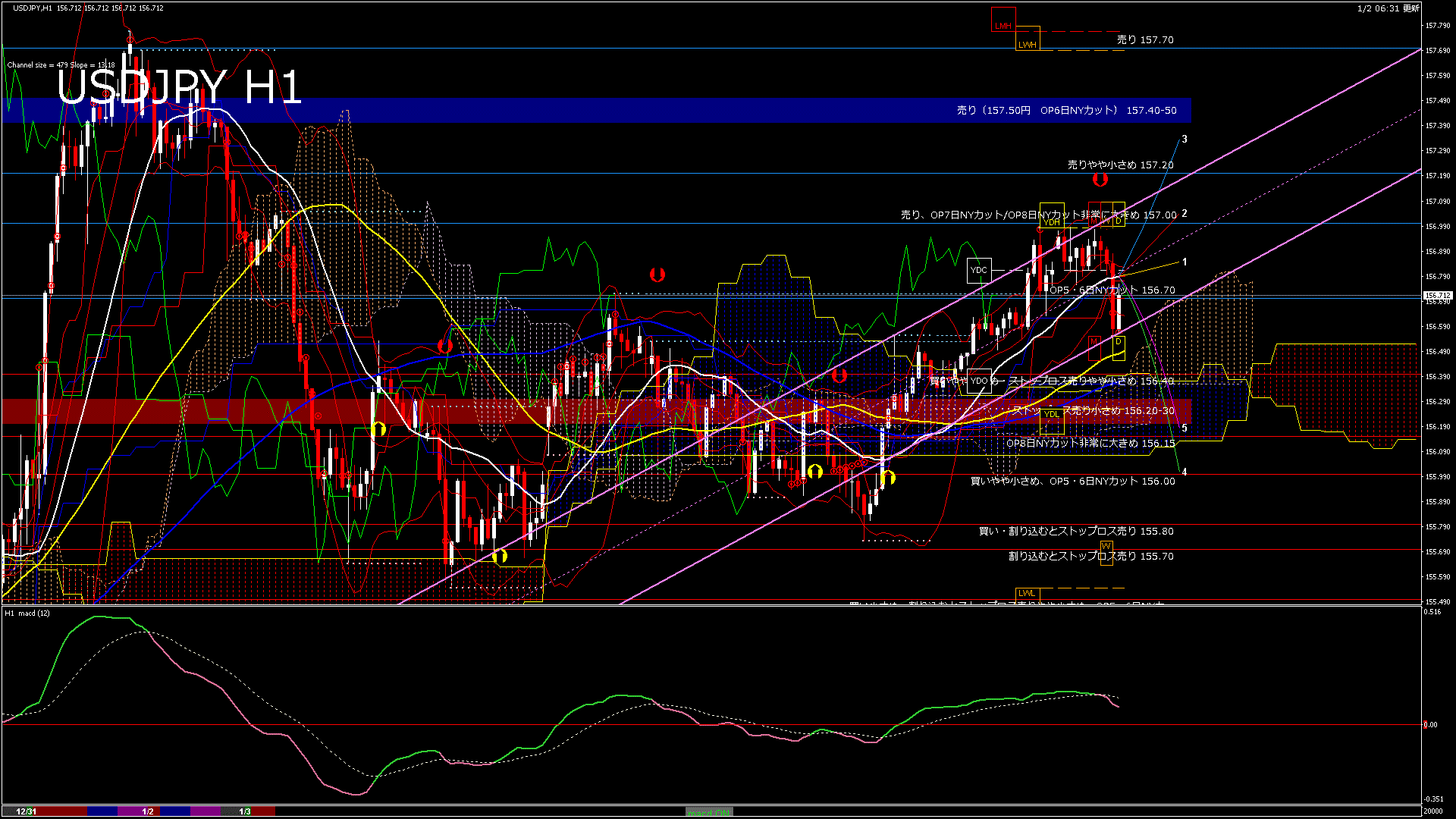1456x819 pixels.
Task: Click the 売り 157.70 label text
Action: 1144,39
